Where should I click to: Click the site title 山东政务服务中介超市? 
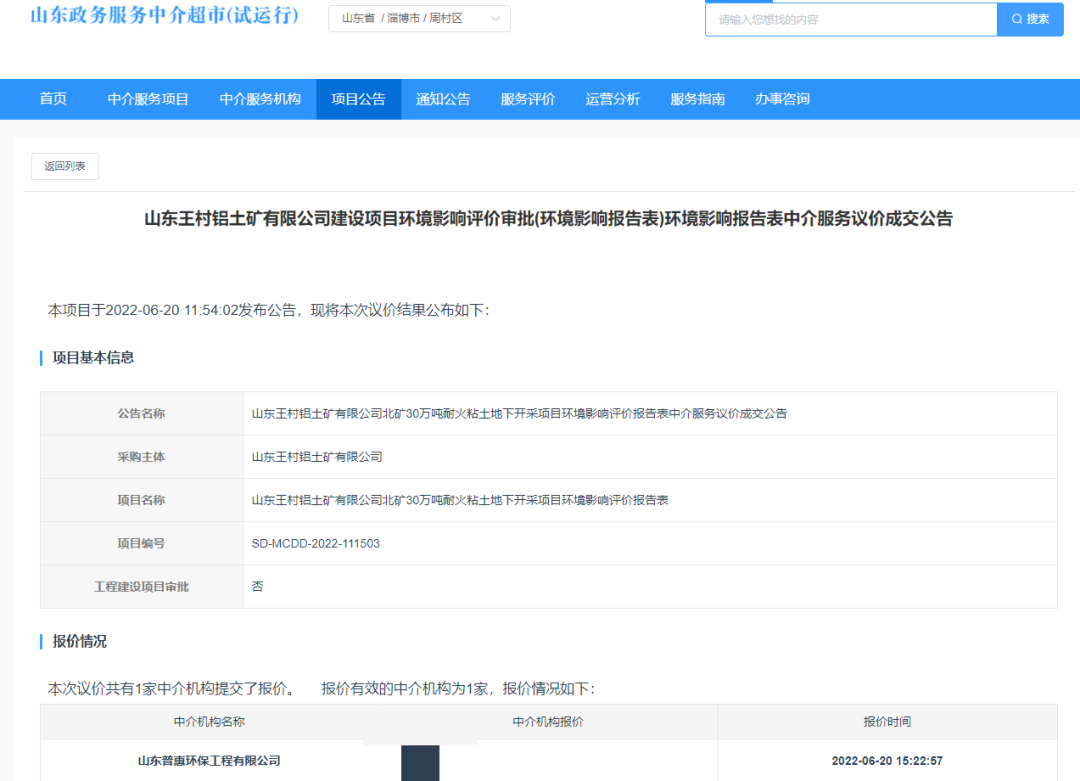click(164, 17)
